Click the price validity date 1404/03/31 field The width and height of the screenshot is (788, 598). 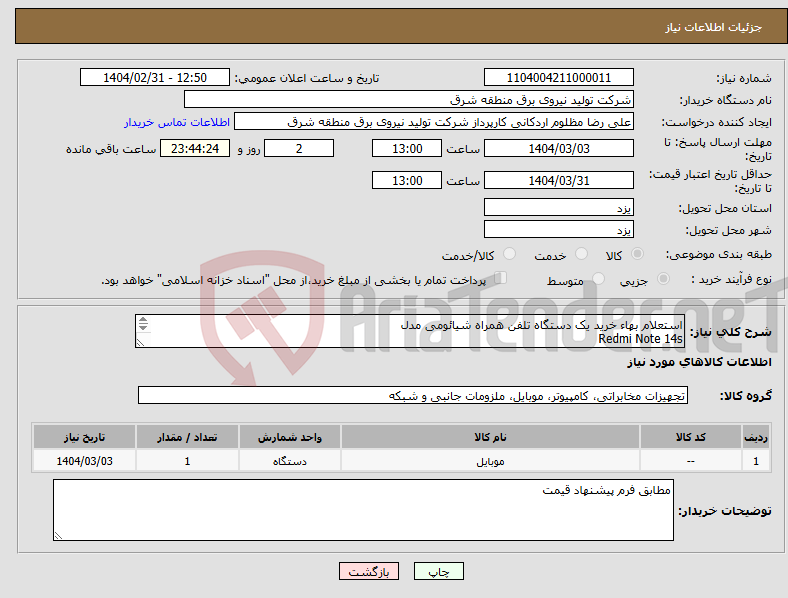coord(559,180)
